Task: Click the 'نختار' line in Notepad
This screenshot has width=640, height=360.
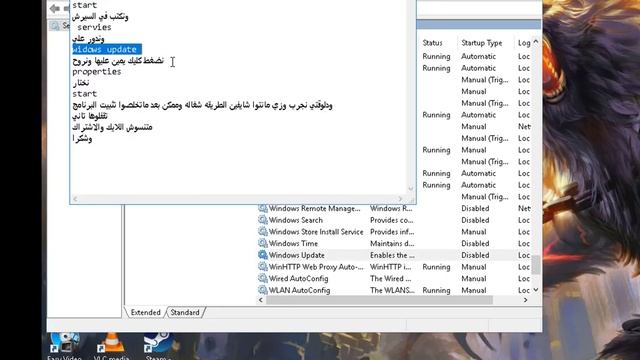Action: 81,82
